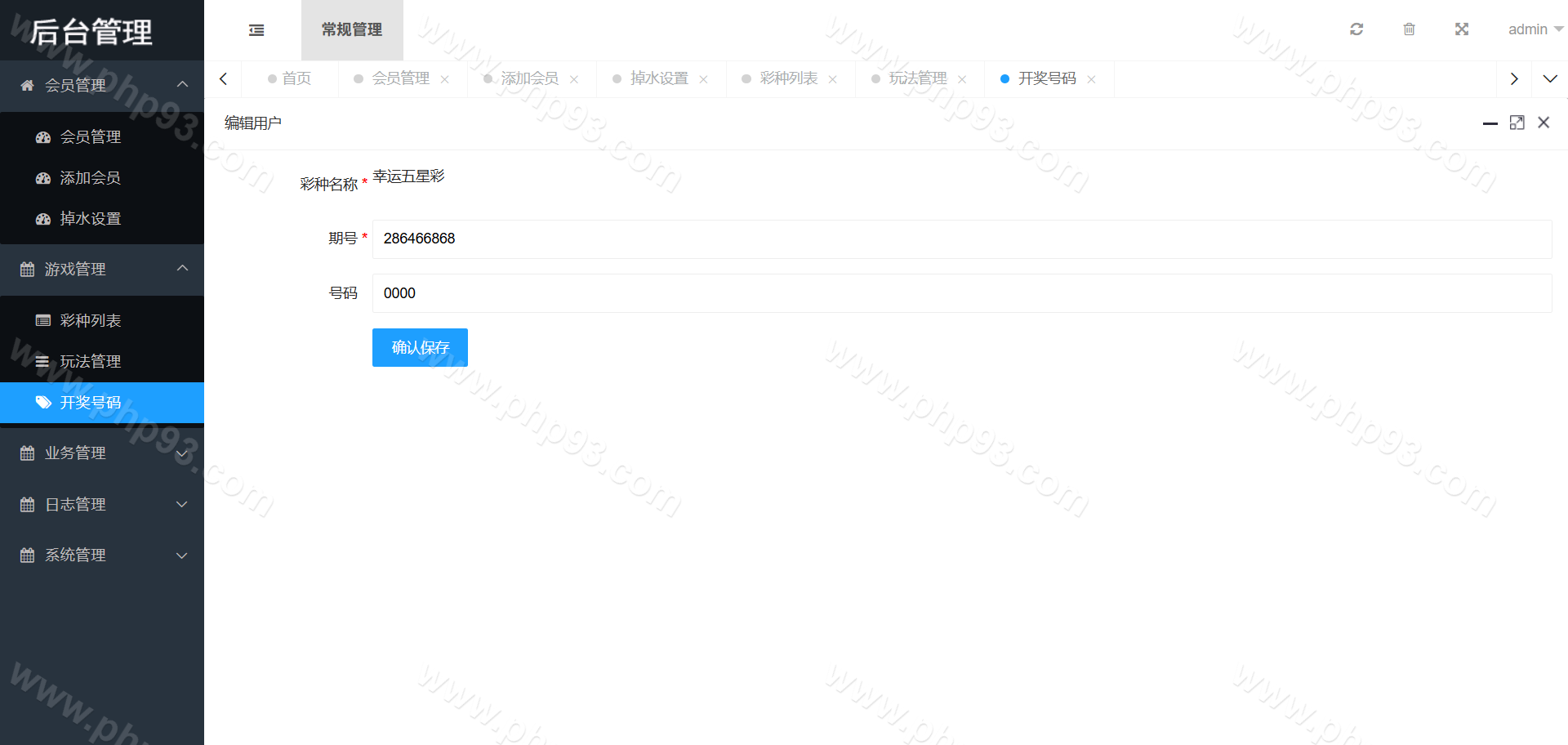Open the tab actions dropdown chevron
Image resolution: width=1568 pixels, height=745 pixels.
1549,79
